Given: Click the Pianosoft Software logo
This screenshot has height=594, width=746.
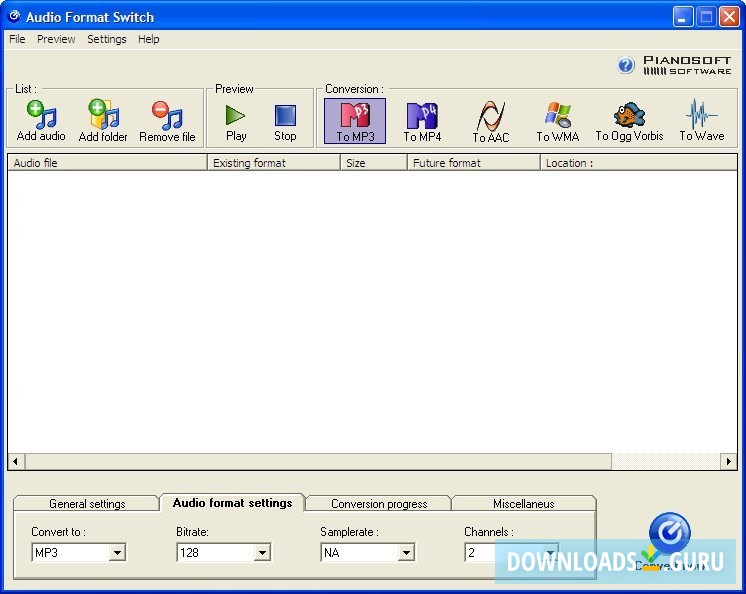Looking at the screenshot, I should pyautogui.click(x=687, y=65).
